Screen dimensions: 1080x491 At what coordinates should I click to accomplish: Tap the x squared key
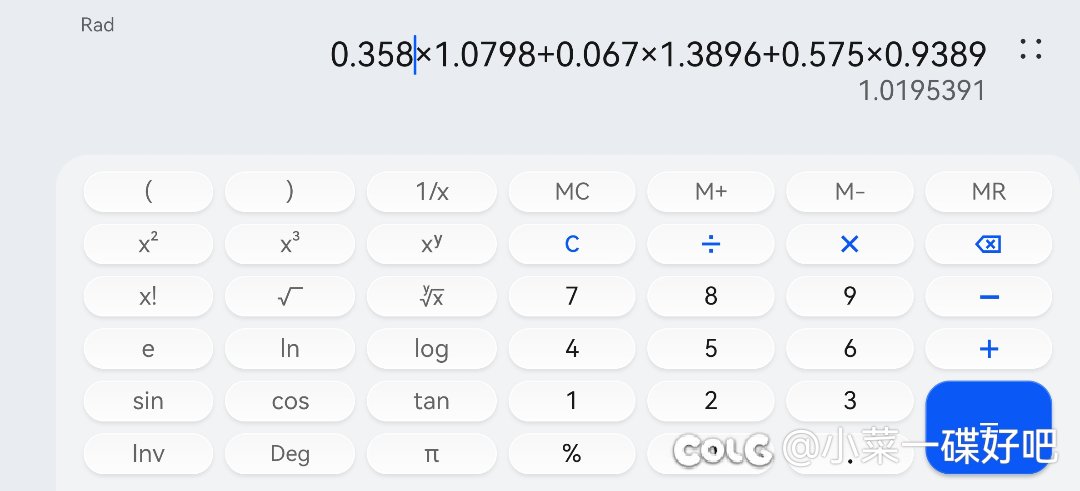coord(148,244)
